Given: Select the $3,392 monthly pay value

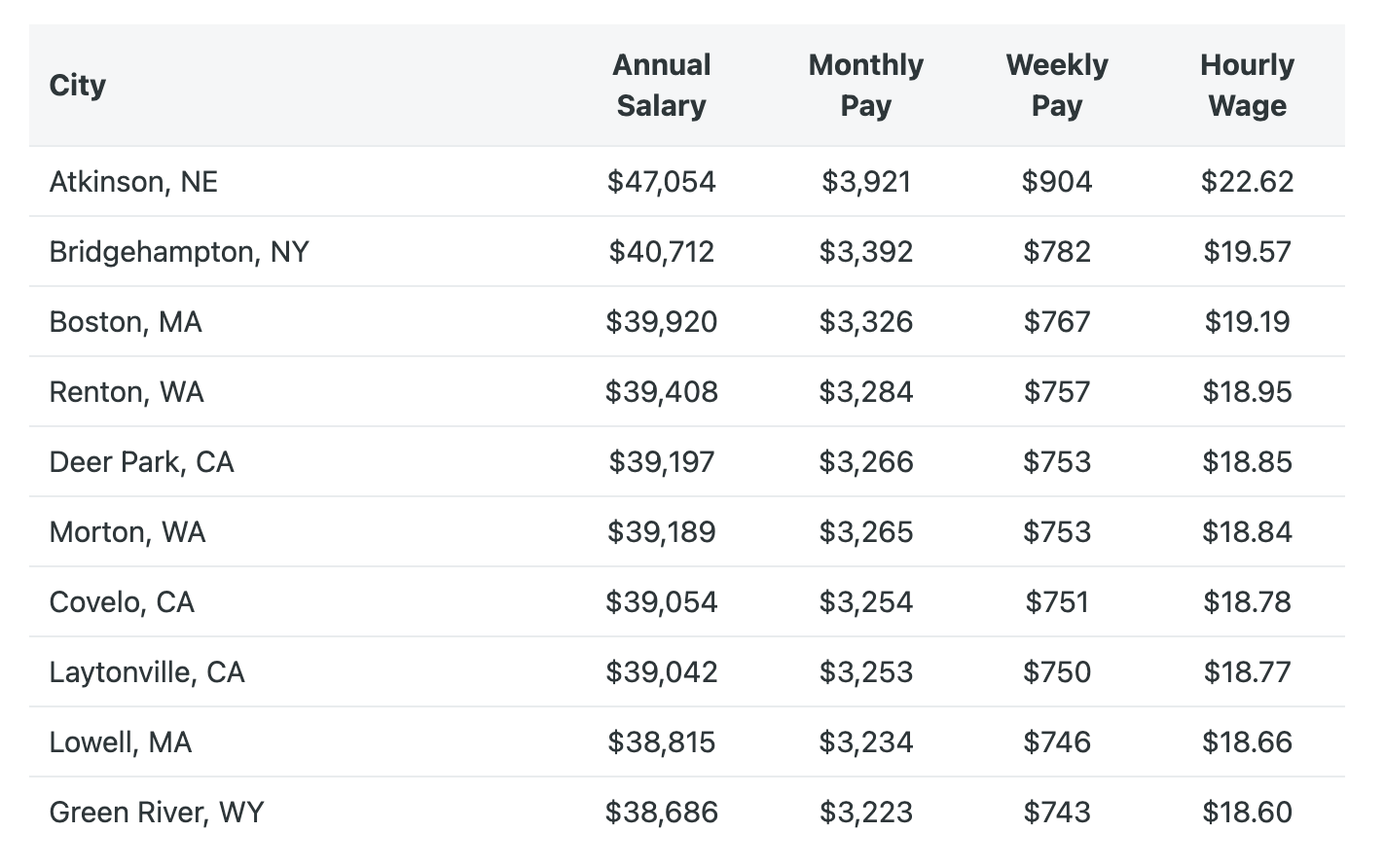Looking at the screenshot, I should click(866, 252).
